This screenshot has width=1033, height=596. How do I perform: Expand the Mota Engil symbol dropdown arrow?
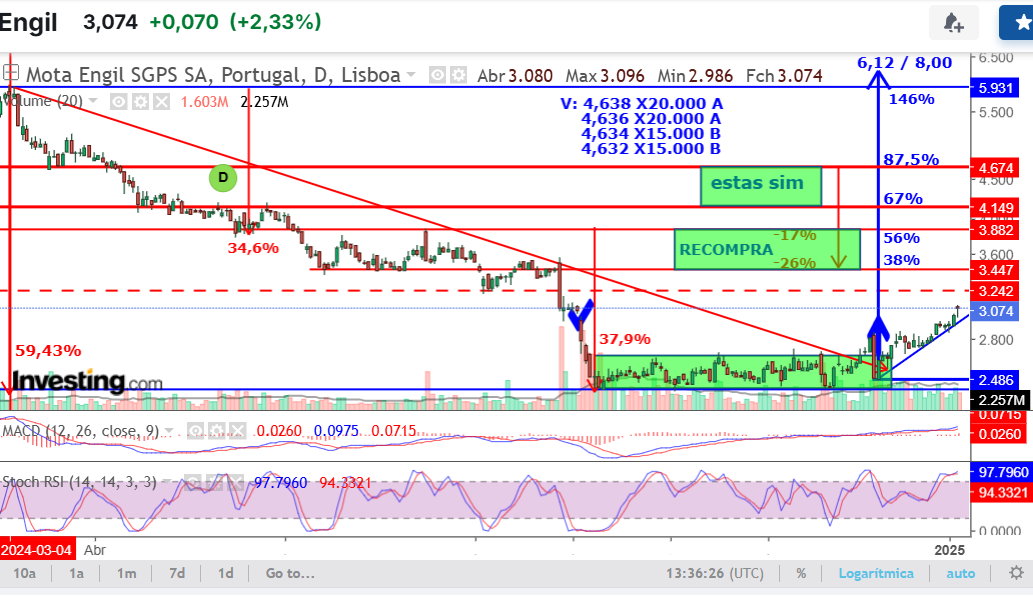click(411, 75)
